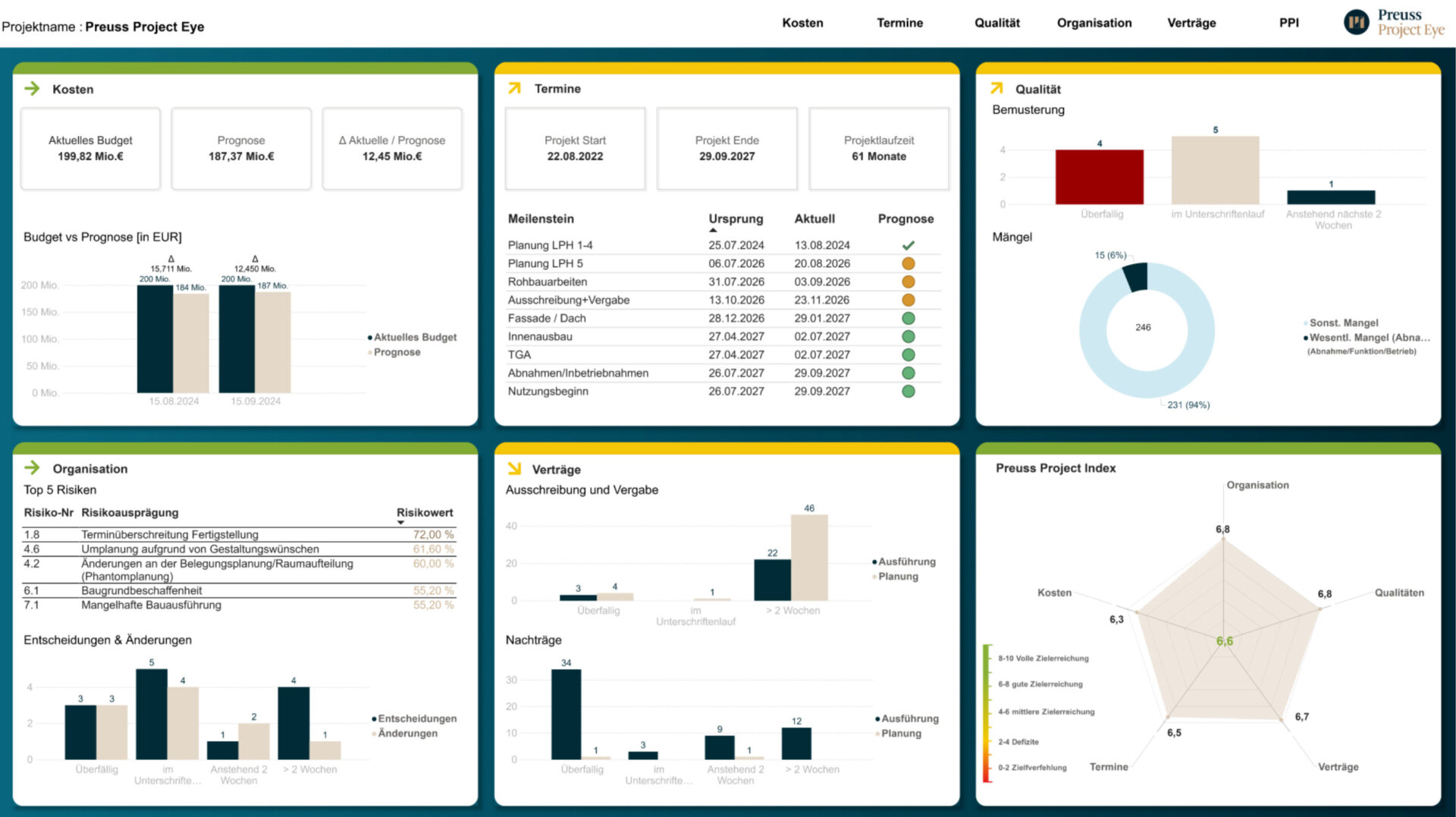This screenshot has width=1456, height=817.
Task: Click the Risikoausprägung column header
Action: 130,512
